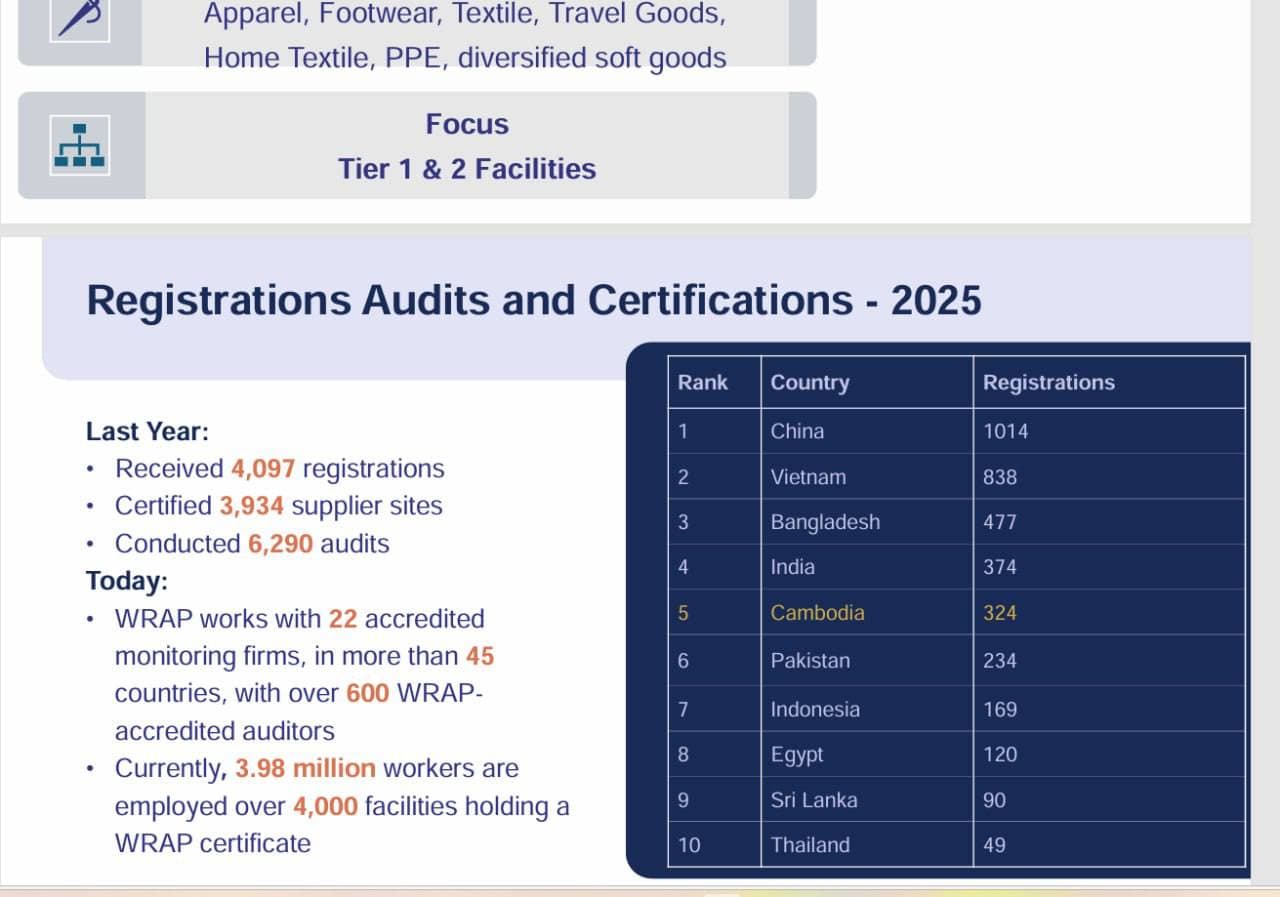Click rank number "10" in the Thailand row
The height and width of the screenshot is (897, 1280).
click(689, 845)
